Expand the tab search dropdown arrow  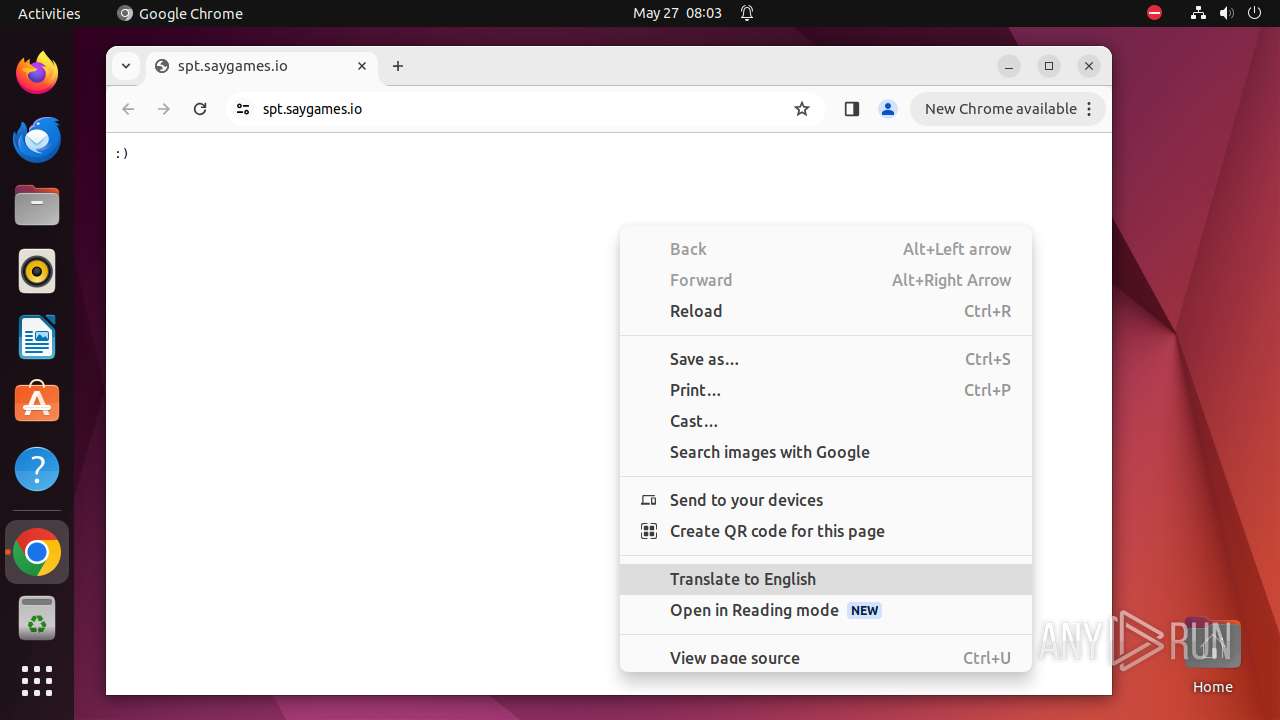126,66
